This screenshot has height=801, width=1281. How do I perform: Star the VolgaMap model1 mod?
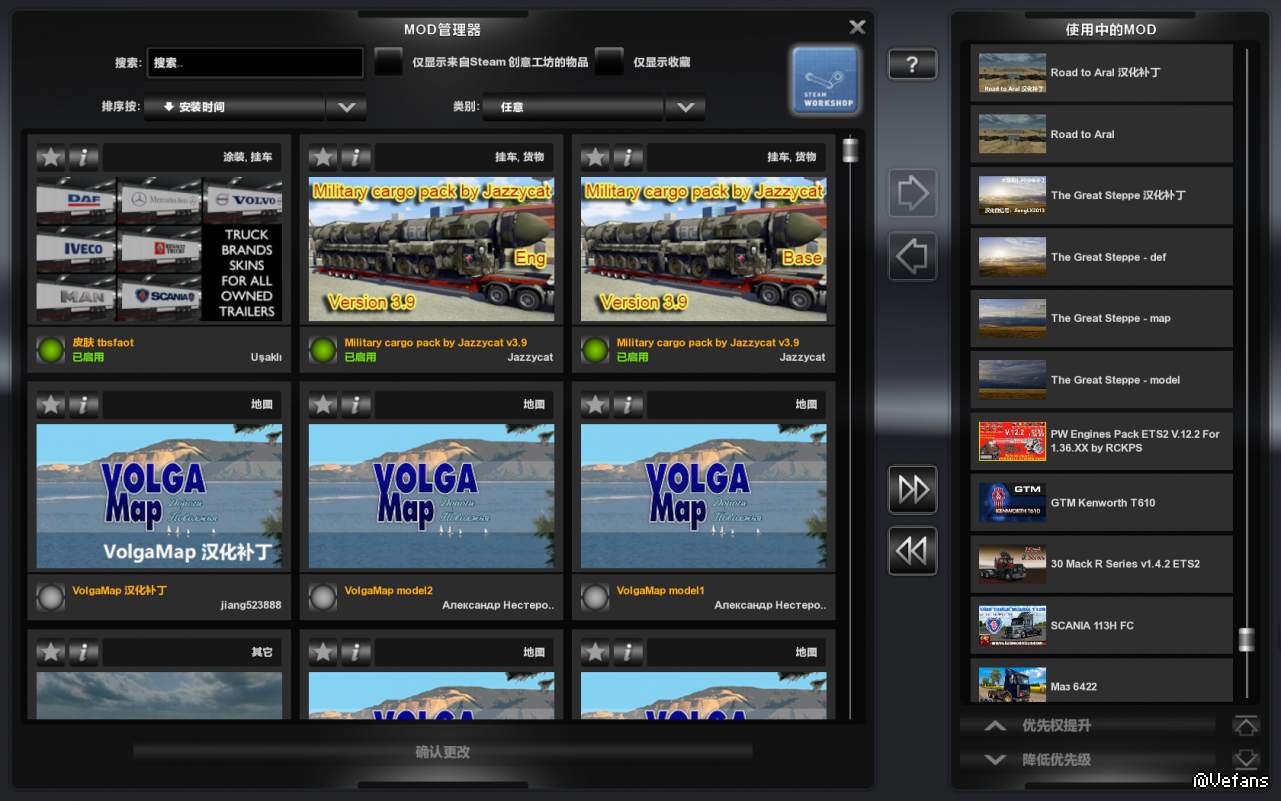click(595, 404)
